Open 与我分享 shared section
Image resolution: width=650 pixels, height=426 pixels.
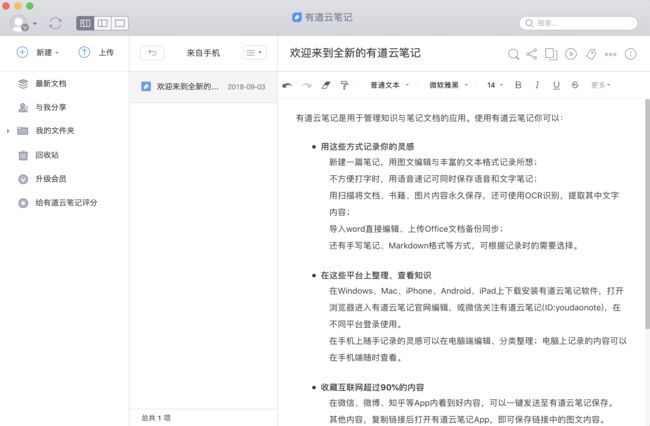pos(51,107)
